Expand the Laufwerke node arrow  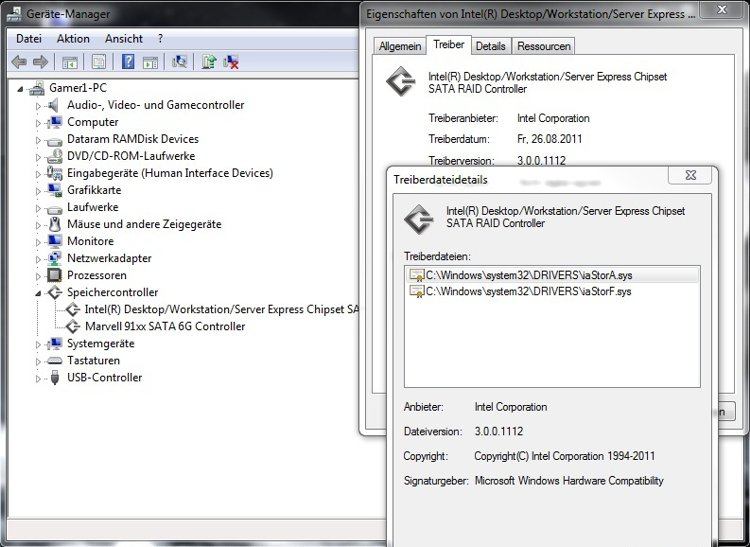click(38, 208)
